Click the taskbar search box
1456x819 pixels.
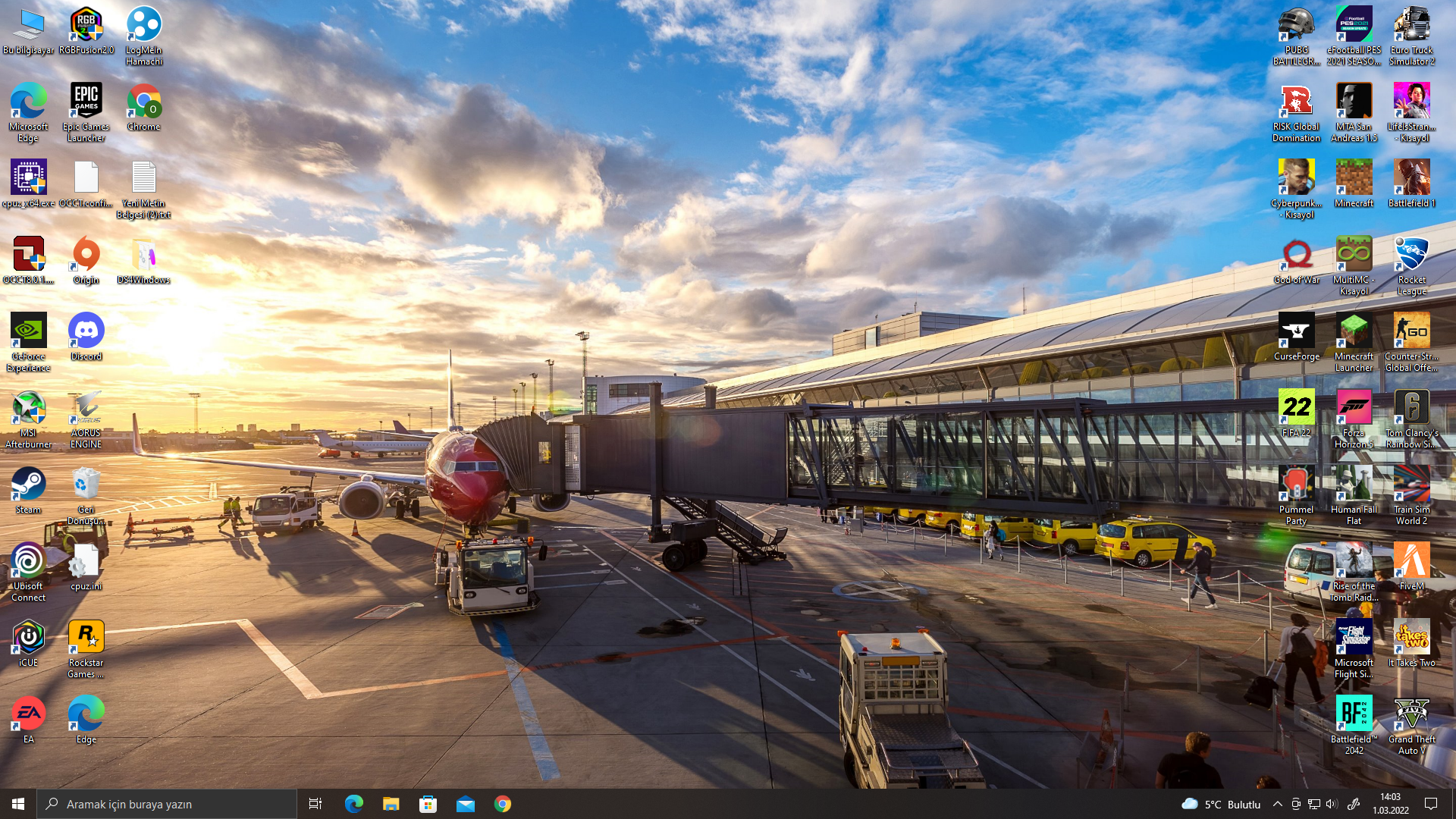coord(167,804)
